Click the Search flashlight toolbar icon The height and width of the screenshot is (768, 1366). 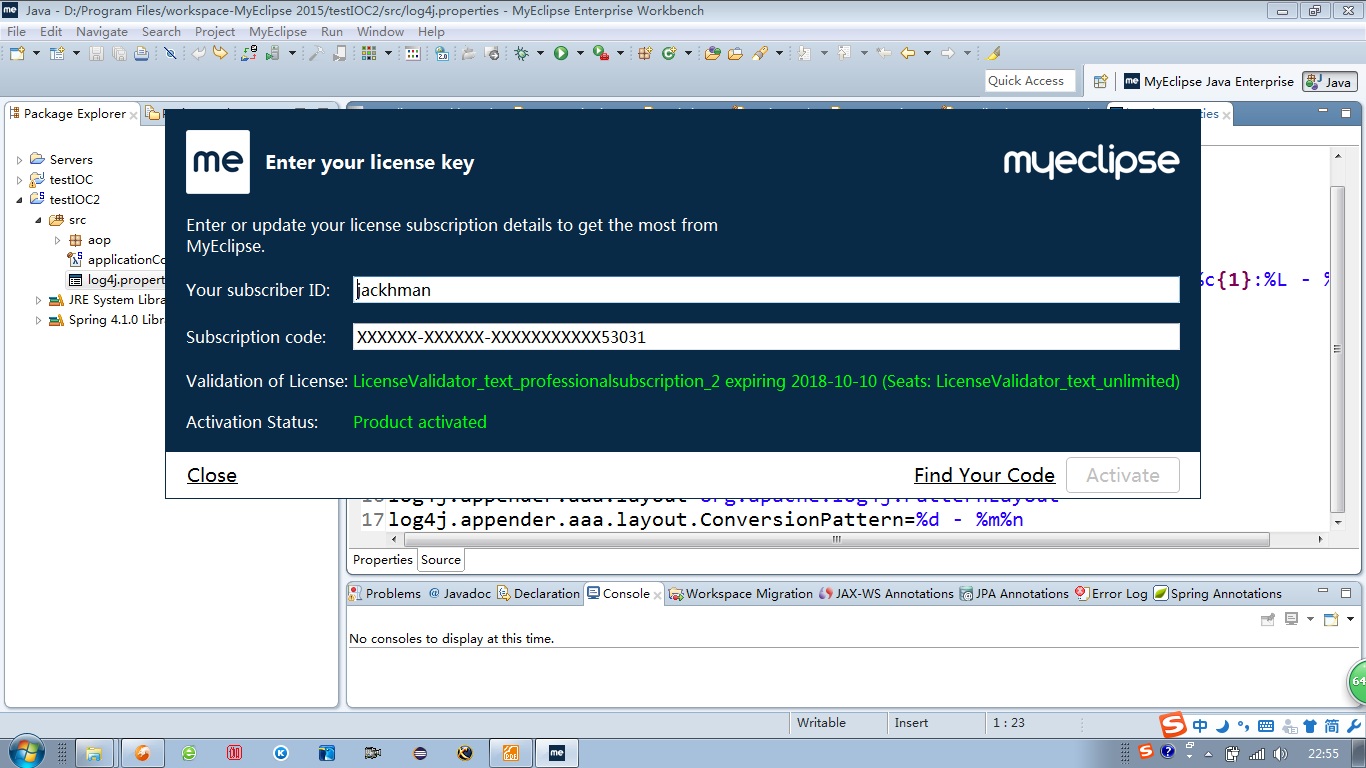pyautogui.click(x=759, y=53)
